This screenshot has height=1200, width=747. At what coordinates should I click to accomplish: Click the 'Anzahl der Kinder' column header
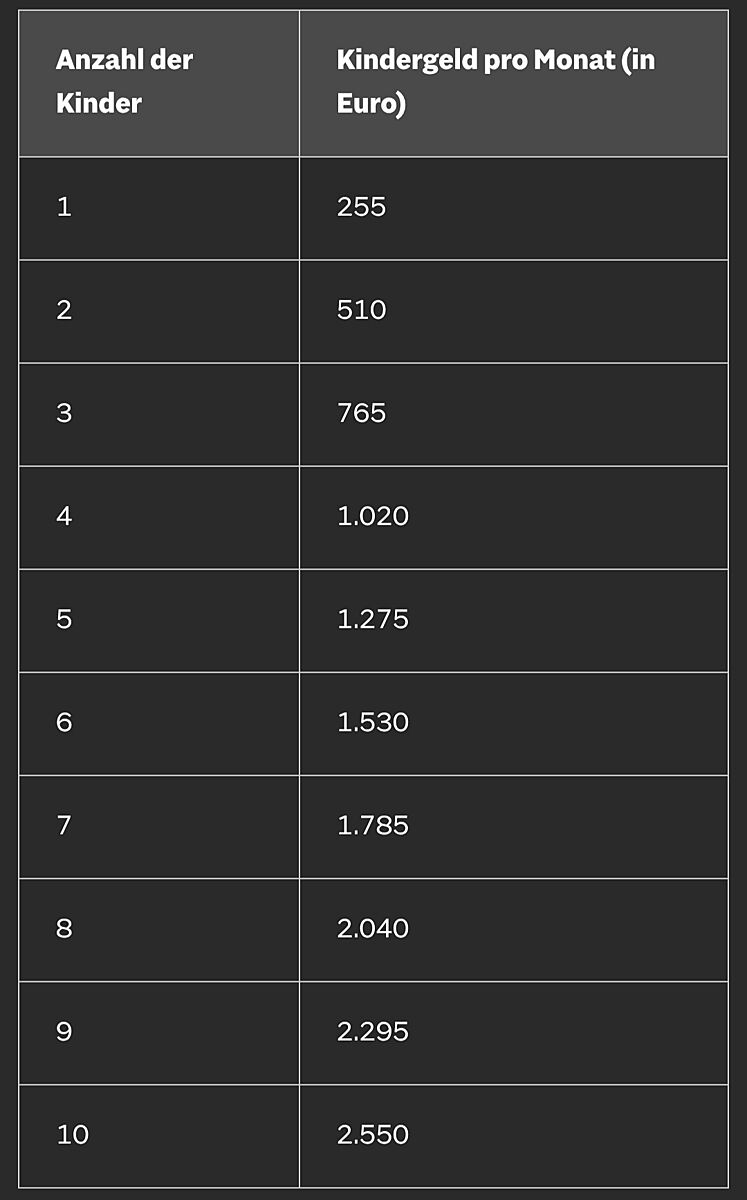click(125, 82)
